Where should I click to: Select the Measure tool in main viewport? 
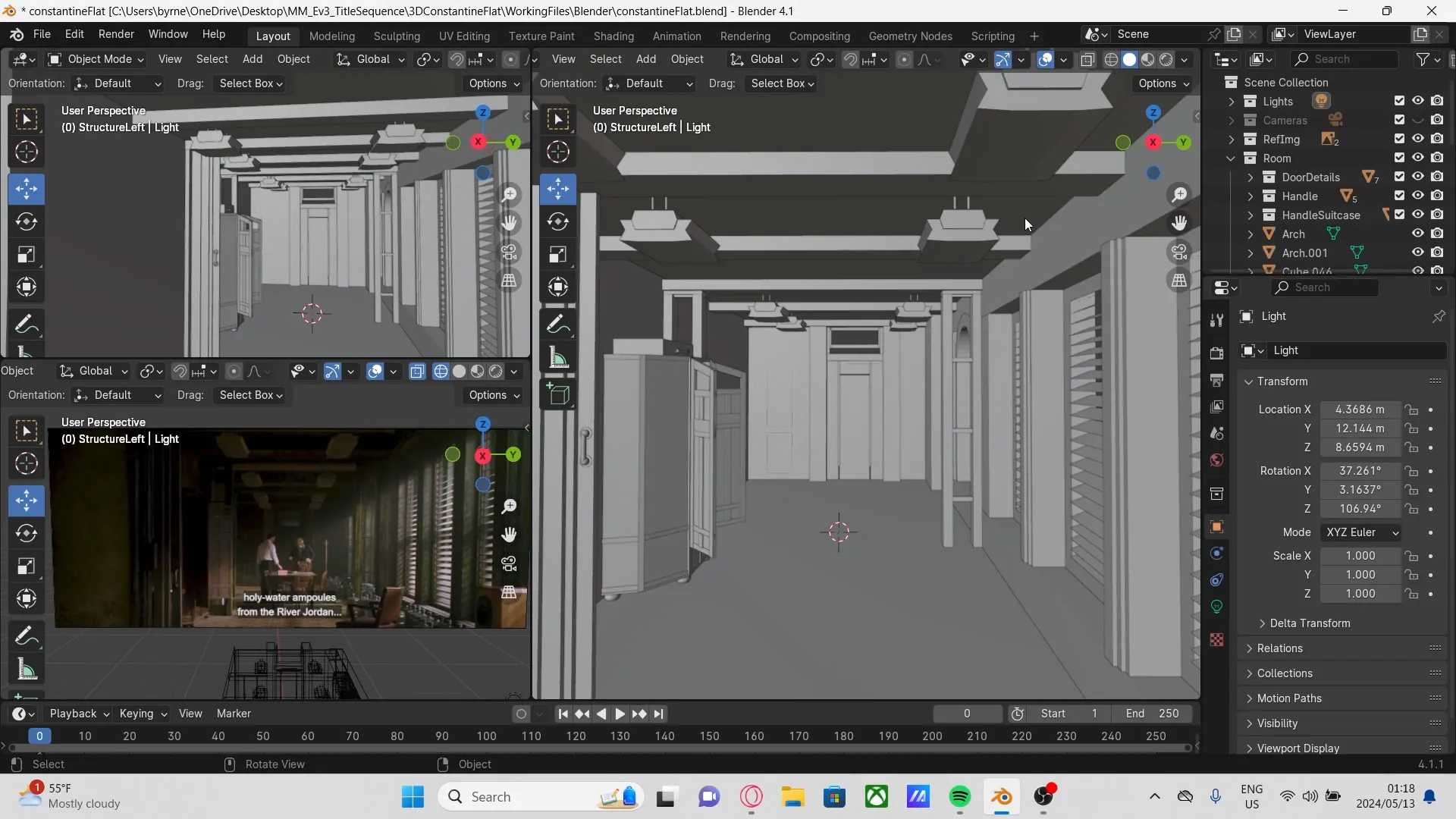pos(558,358)
